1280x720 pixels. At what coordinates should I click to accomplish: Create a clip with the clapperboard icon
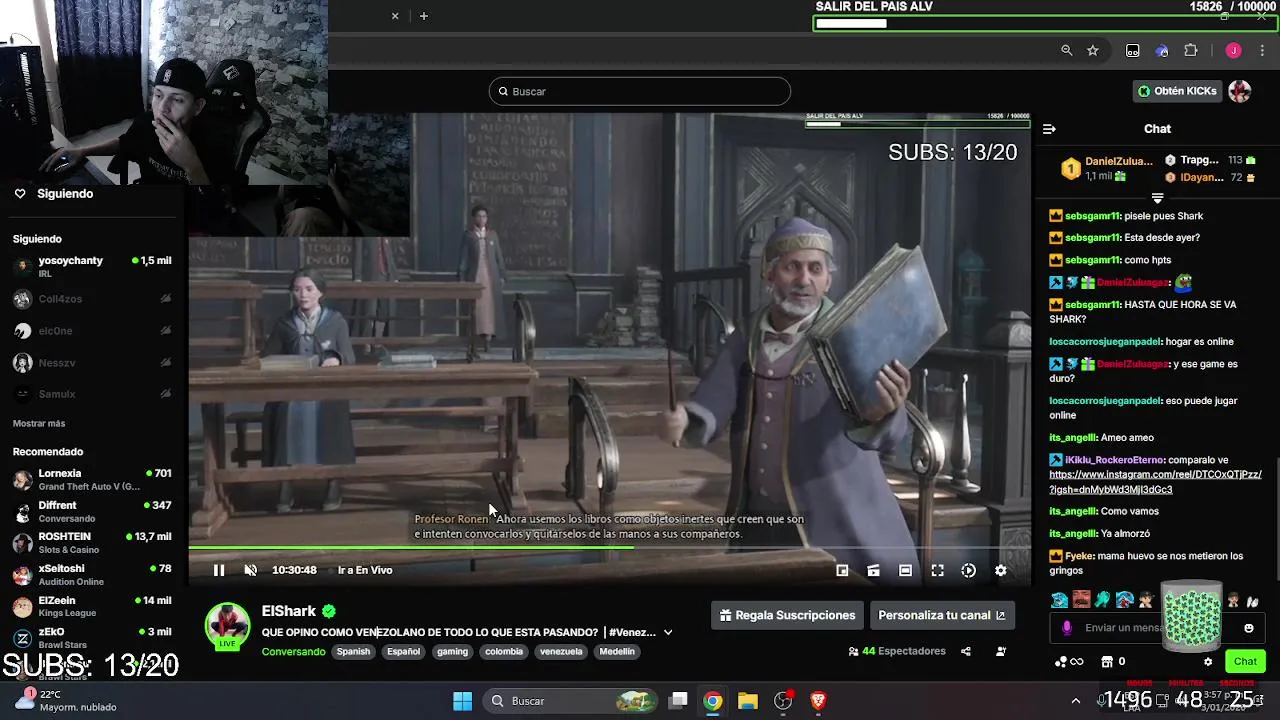873,570
